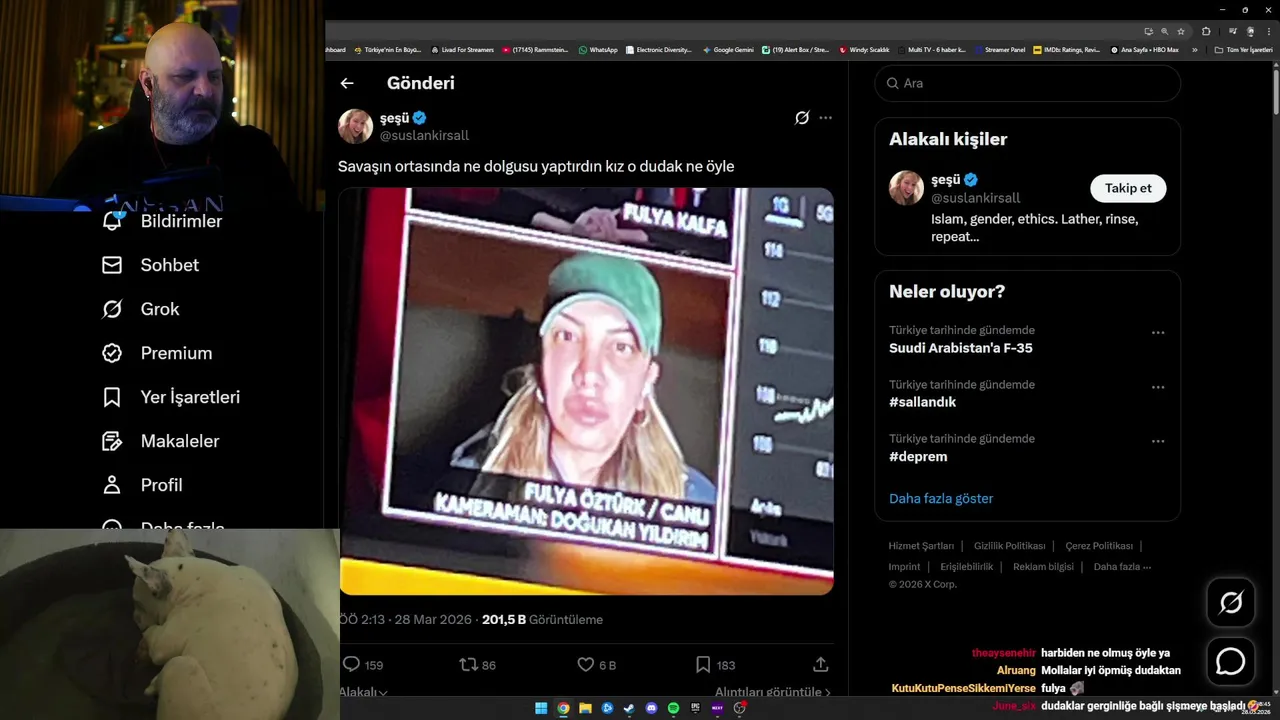This screenshot has height=720, width=1280.
Task: Open the floating chat messages button
Action: pyautogui.click(x=1230, y=661)
